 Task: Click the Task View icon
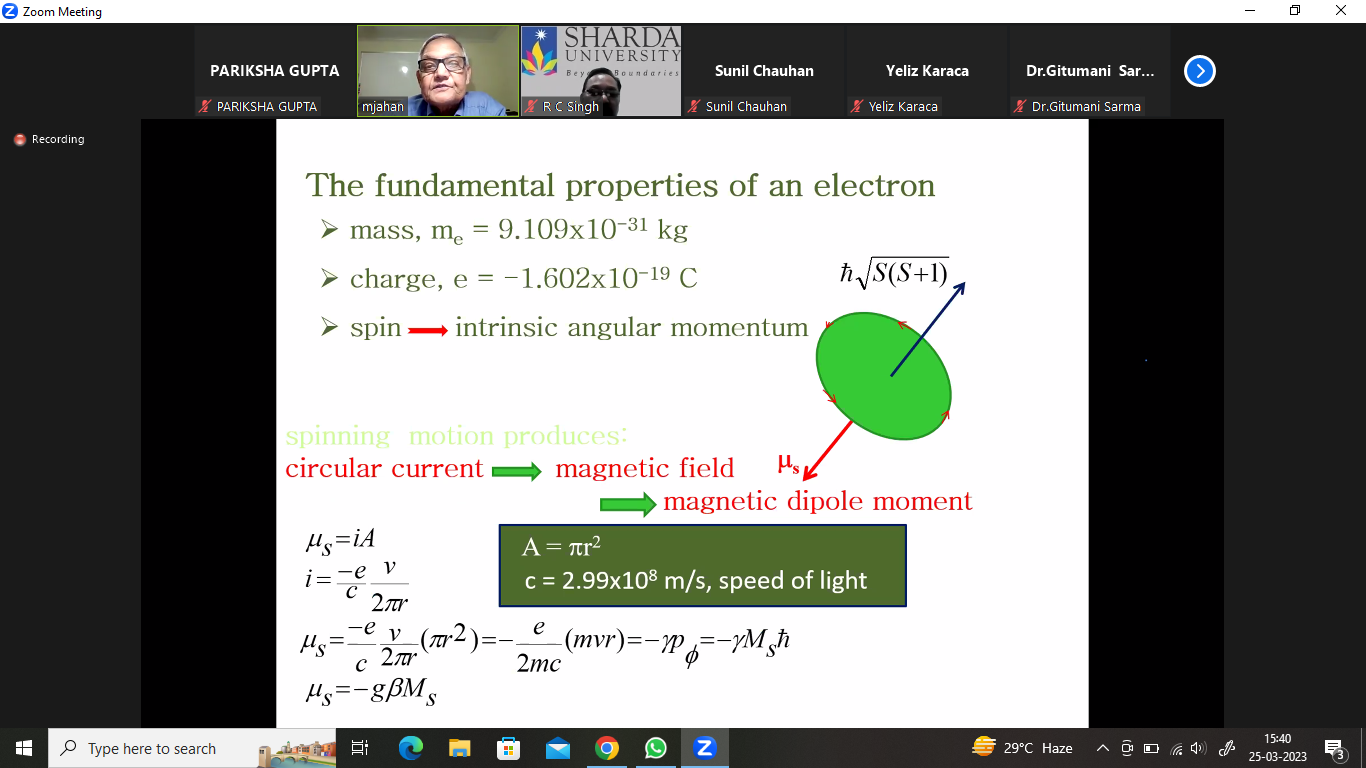(x=360, y=748)
